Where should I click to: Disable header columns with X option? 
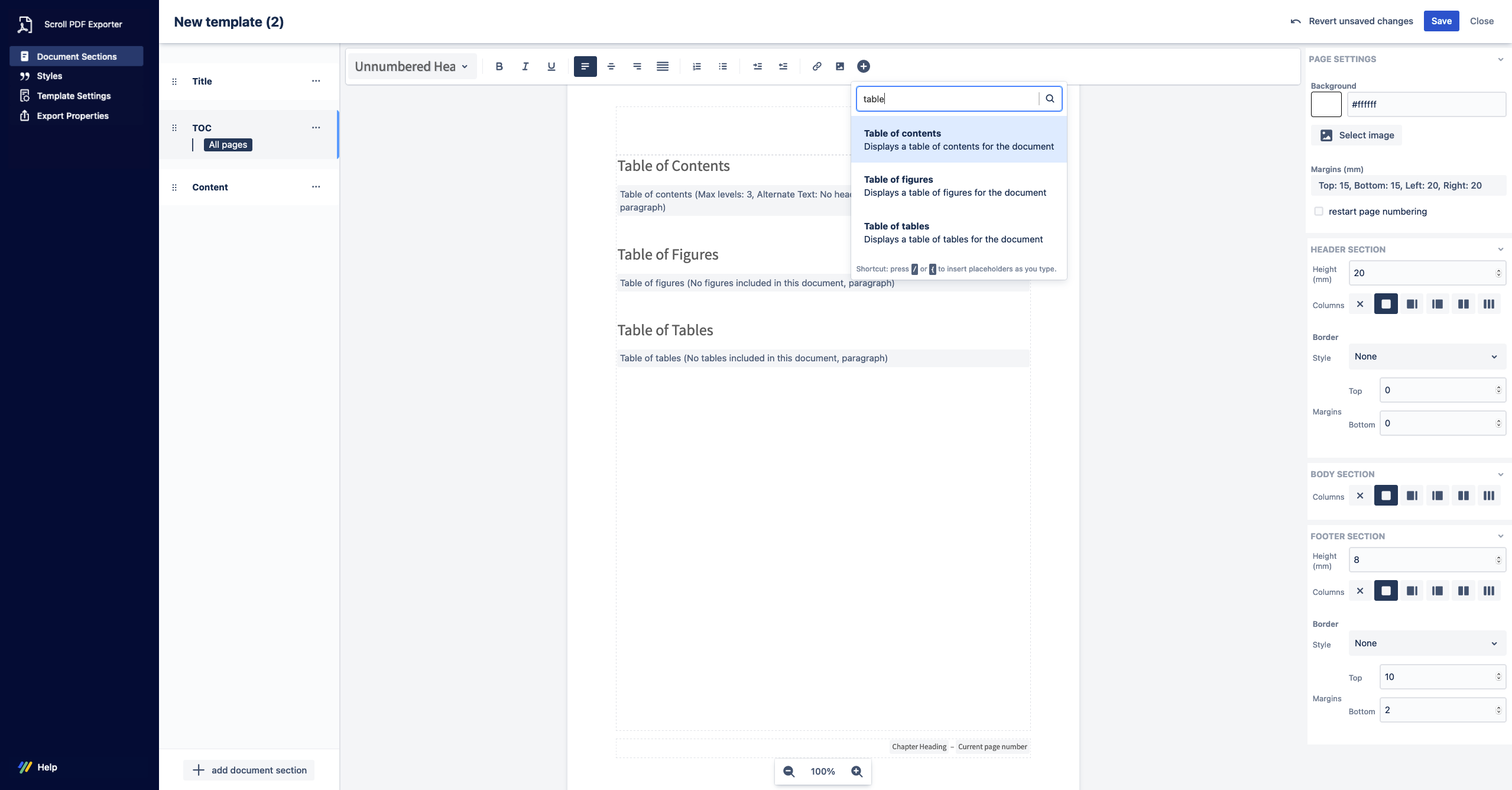1360,304
